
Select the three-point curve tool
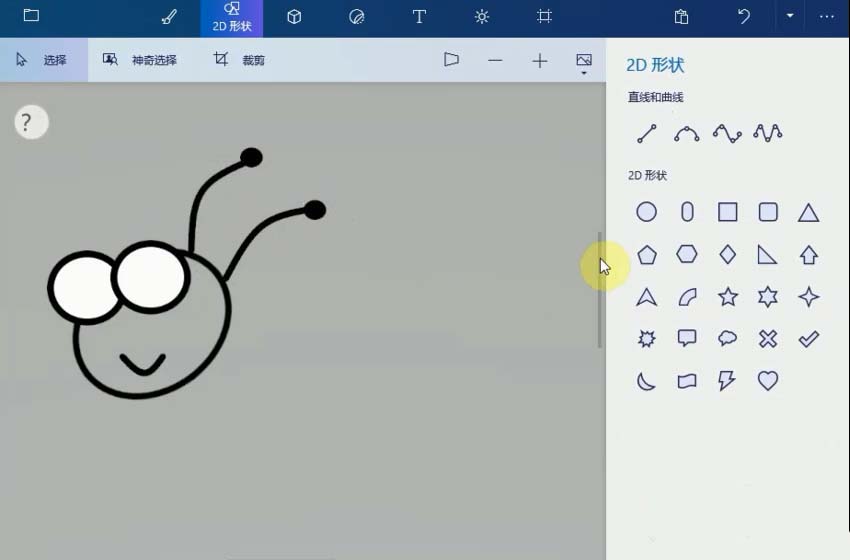click(687, 133)
